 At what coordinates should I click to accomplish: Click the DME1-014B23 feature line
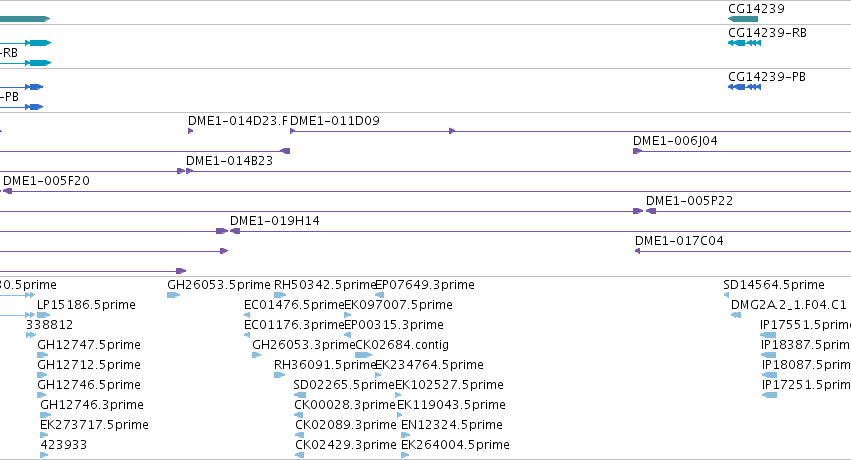(x=518, y=171)
